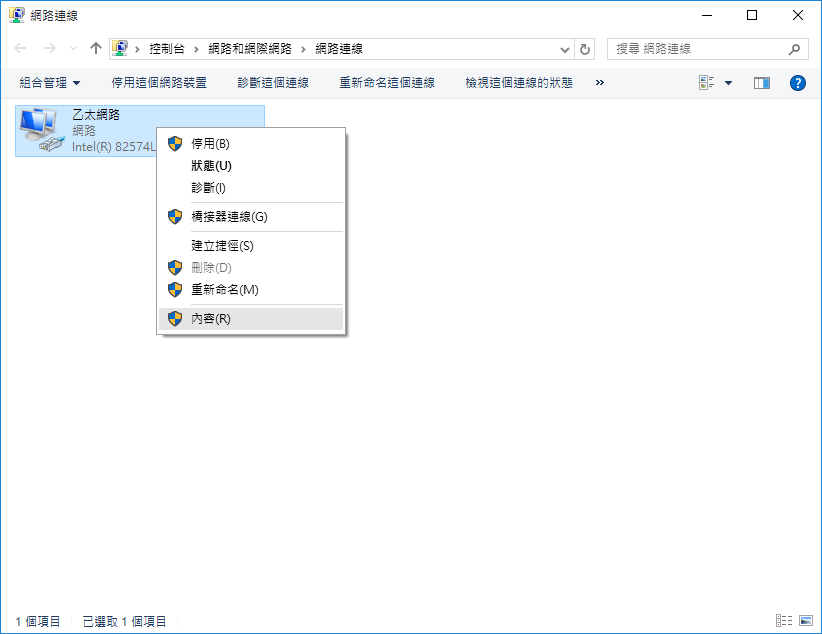822x634 pixels.
Task: Click 診斷這個連線 on the toolbar
Action: (x=273, y=83)
